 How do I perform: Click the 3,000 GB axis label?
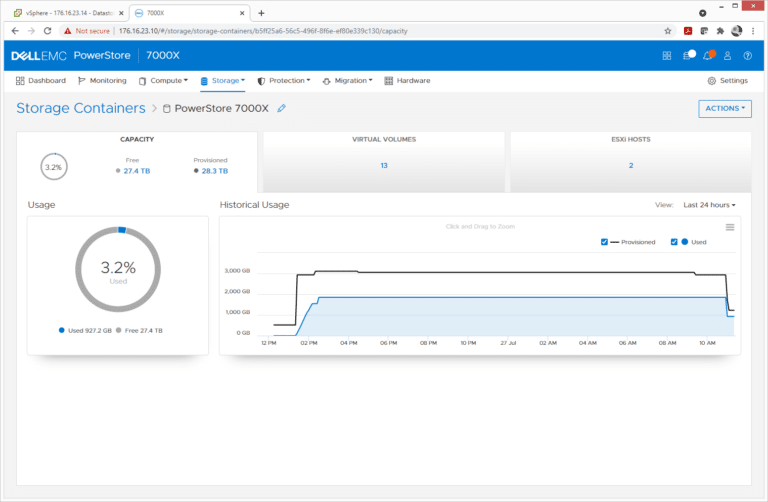[x=237, y=271]
